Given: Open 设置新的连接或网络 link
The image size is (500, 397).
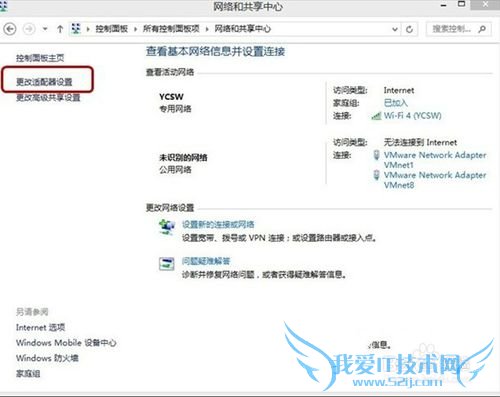Looking at the screenshot, I should (218, 224).
